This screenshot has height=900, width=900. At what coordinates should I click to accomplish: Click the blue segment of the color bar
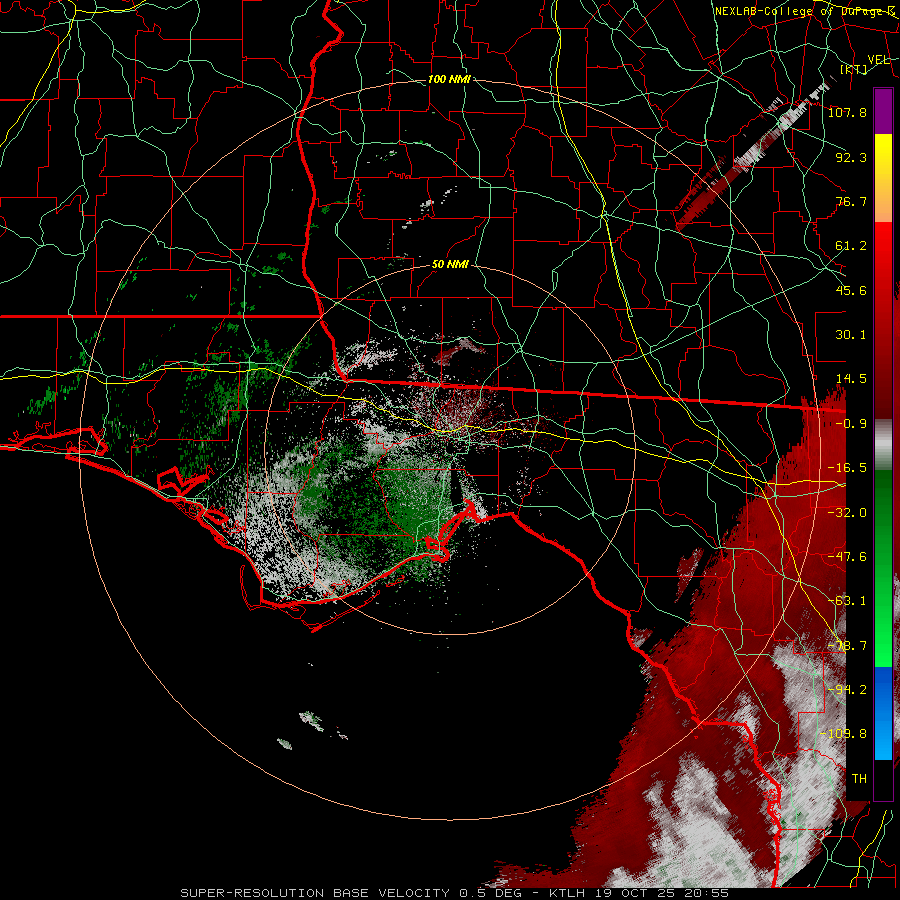coord(883,713)
